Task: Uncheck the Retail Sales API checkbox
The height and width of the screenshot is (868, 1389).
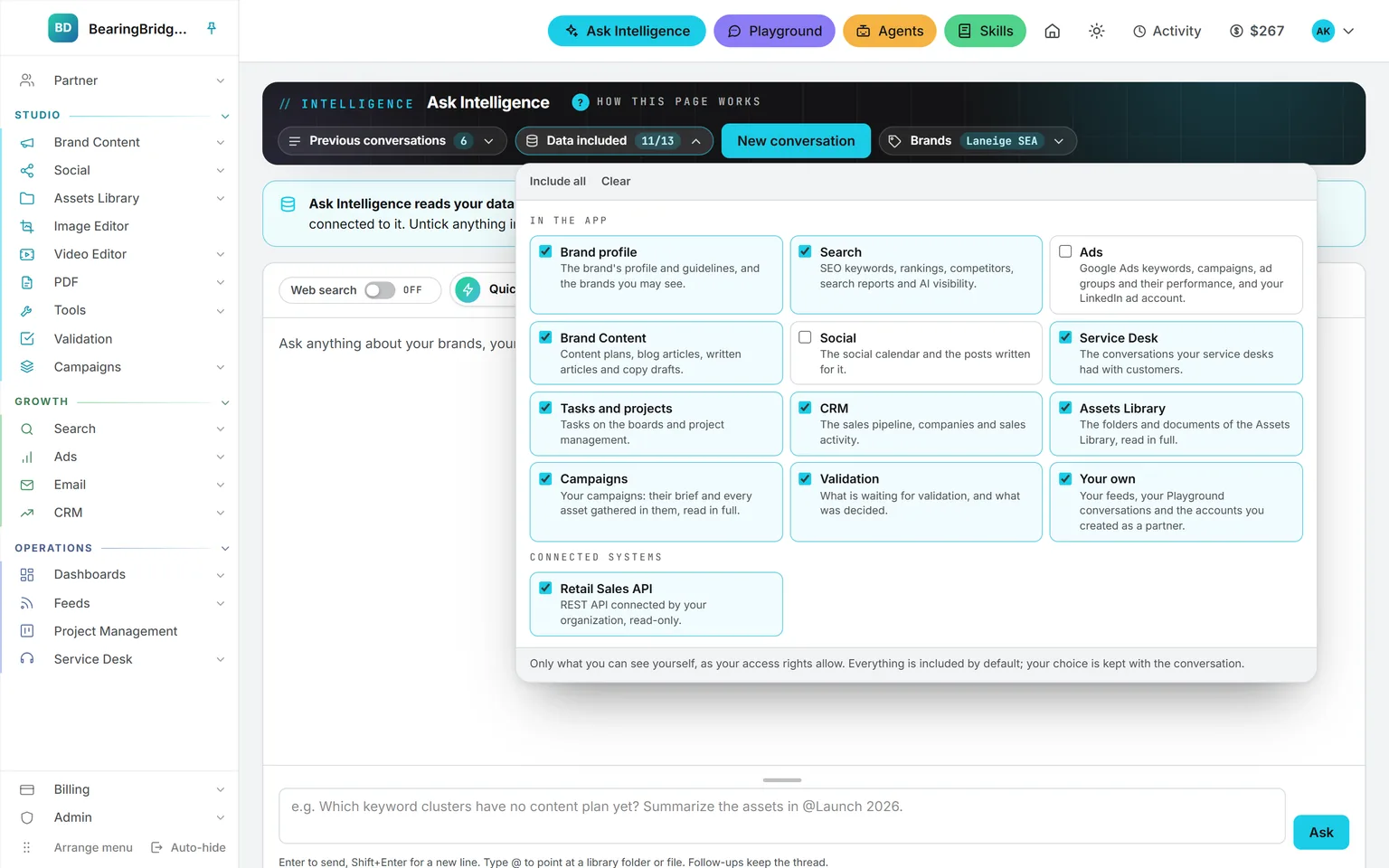Action: [x=545, y=588]
